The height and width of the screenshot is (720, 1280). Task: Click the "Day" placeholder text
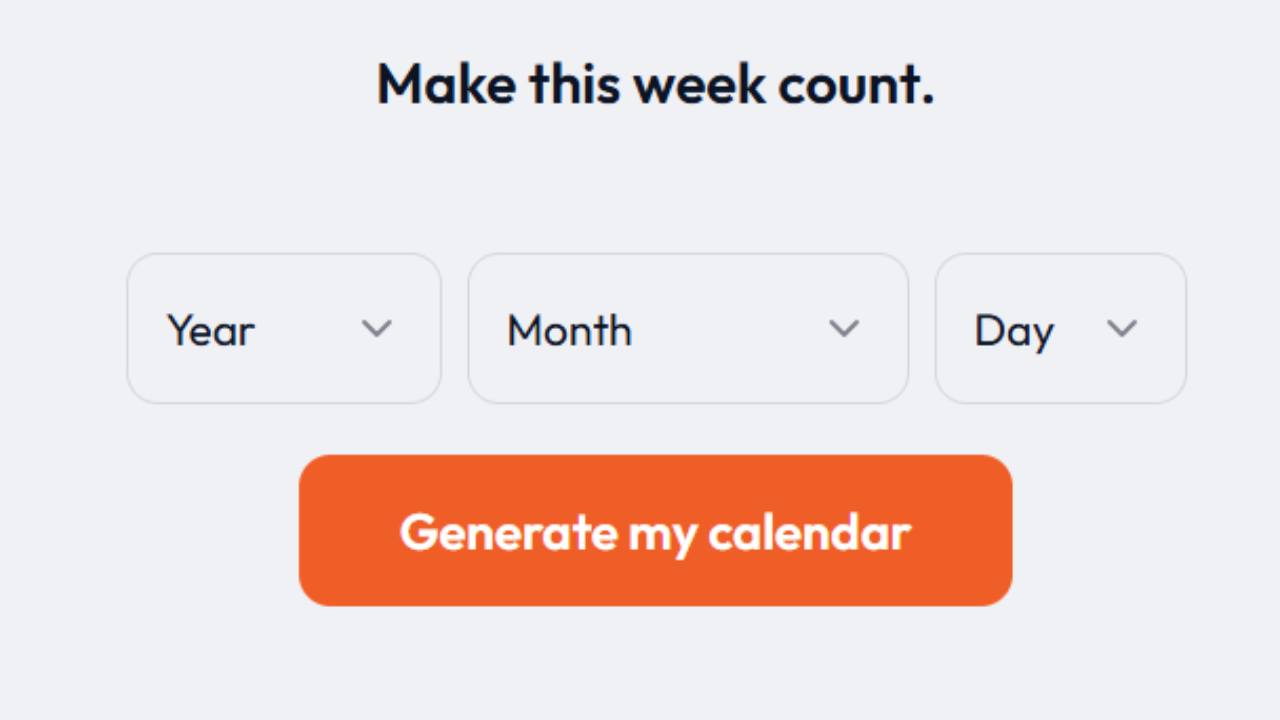[x=1014, y=332]
